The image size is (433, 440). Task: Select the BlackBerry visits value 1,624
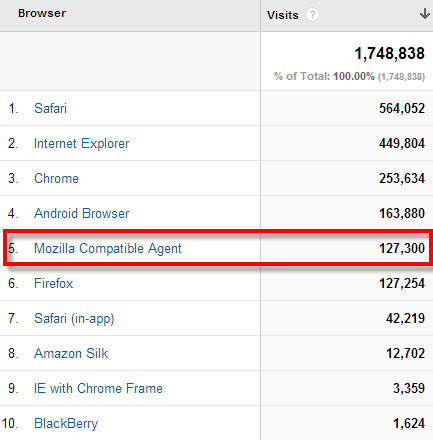[x=409, y=423]
